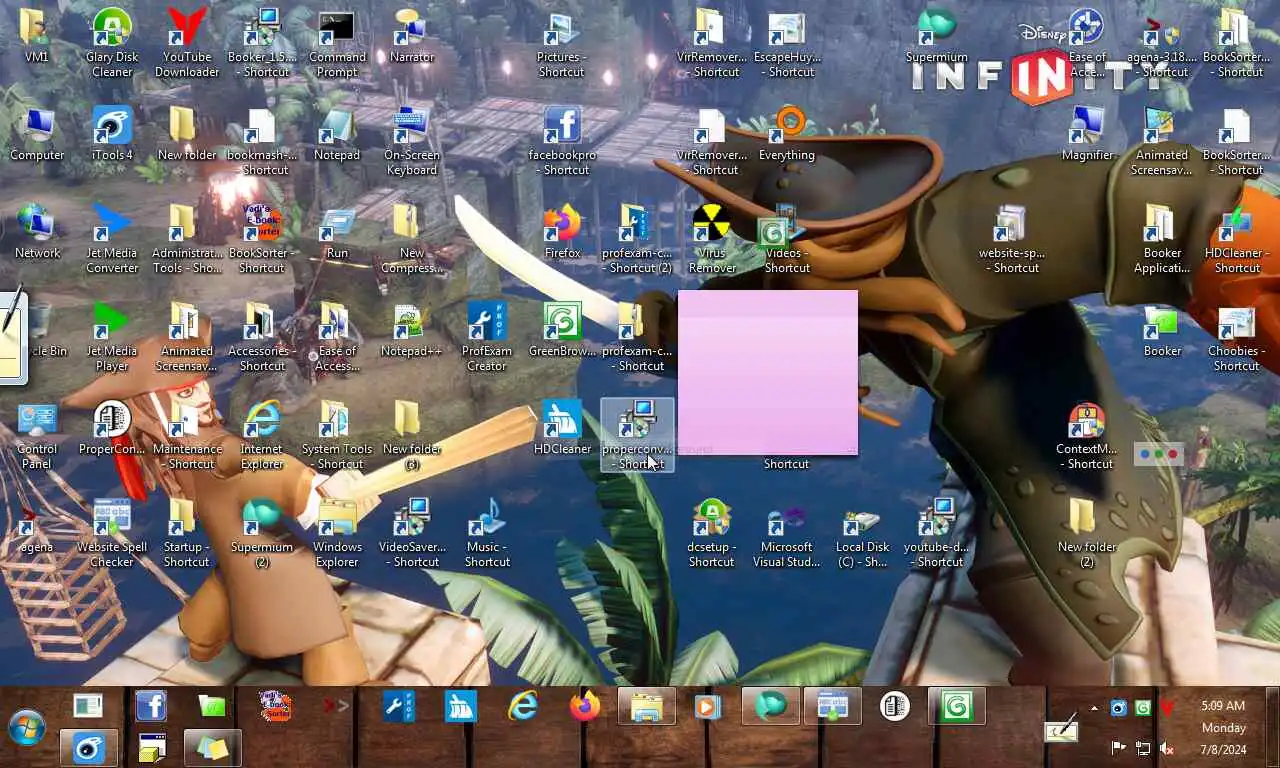Open Action Center flag in tray
The width and height of the screenshot is (1280, 768).
click(x=1118, y=748)
